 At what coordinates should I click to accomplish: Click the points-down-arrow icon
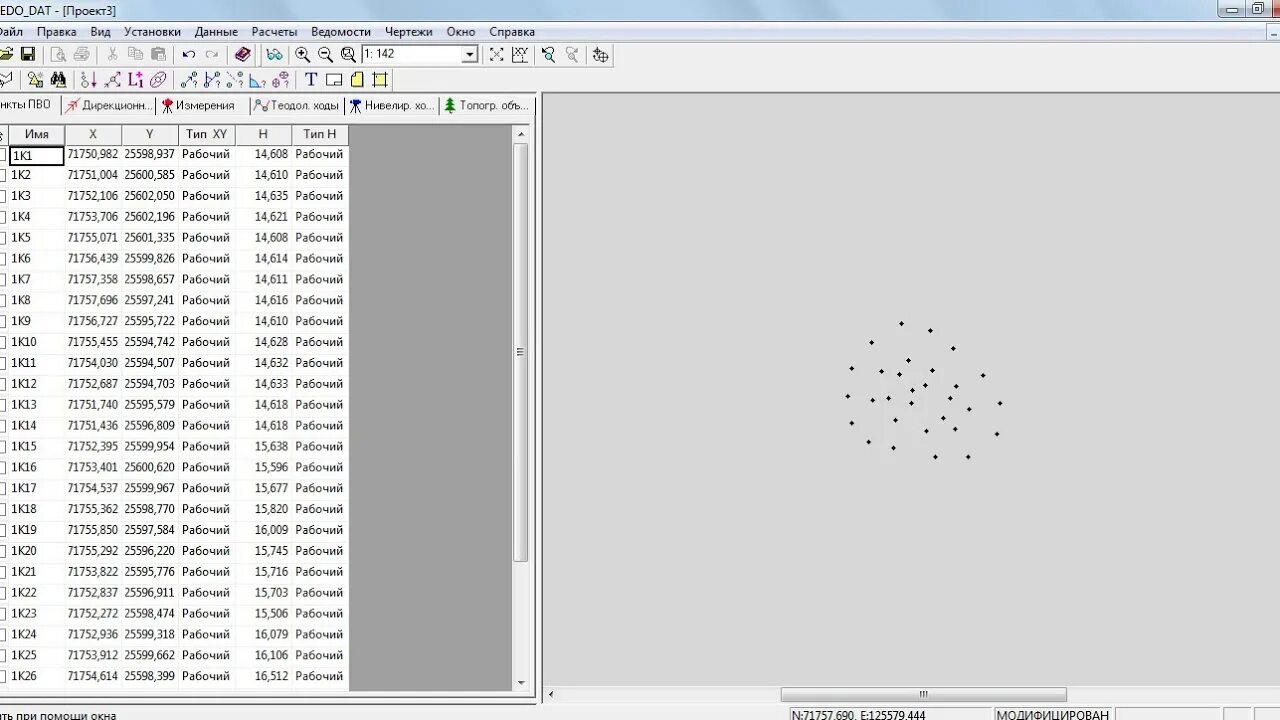coord(89,79)
